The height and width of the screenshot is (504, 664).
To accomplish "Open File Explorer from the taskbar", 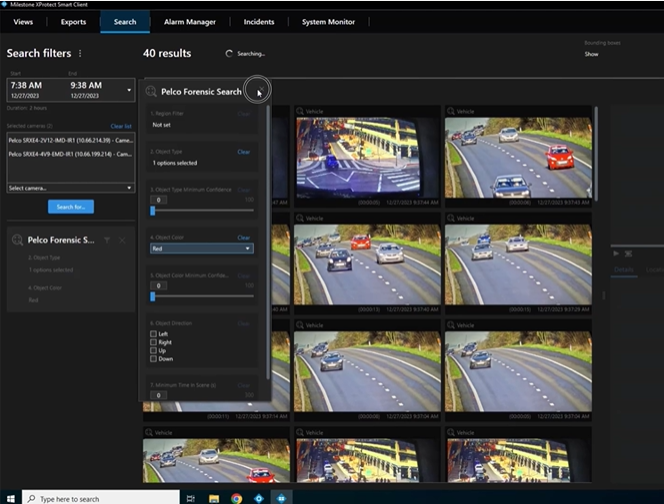I will click(x=213, y=497).
